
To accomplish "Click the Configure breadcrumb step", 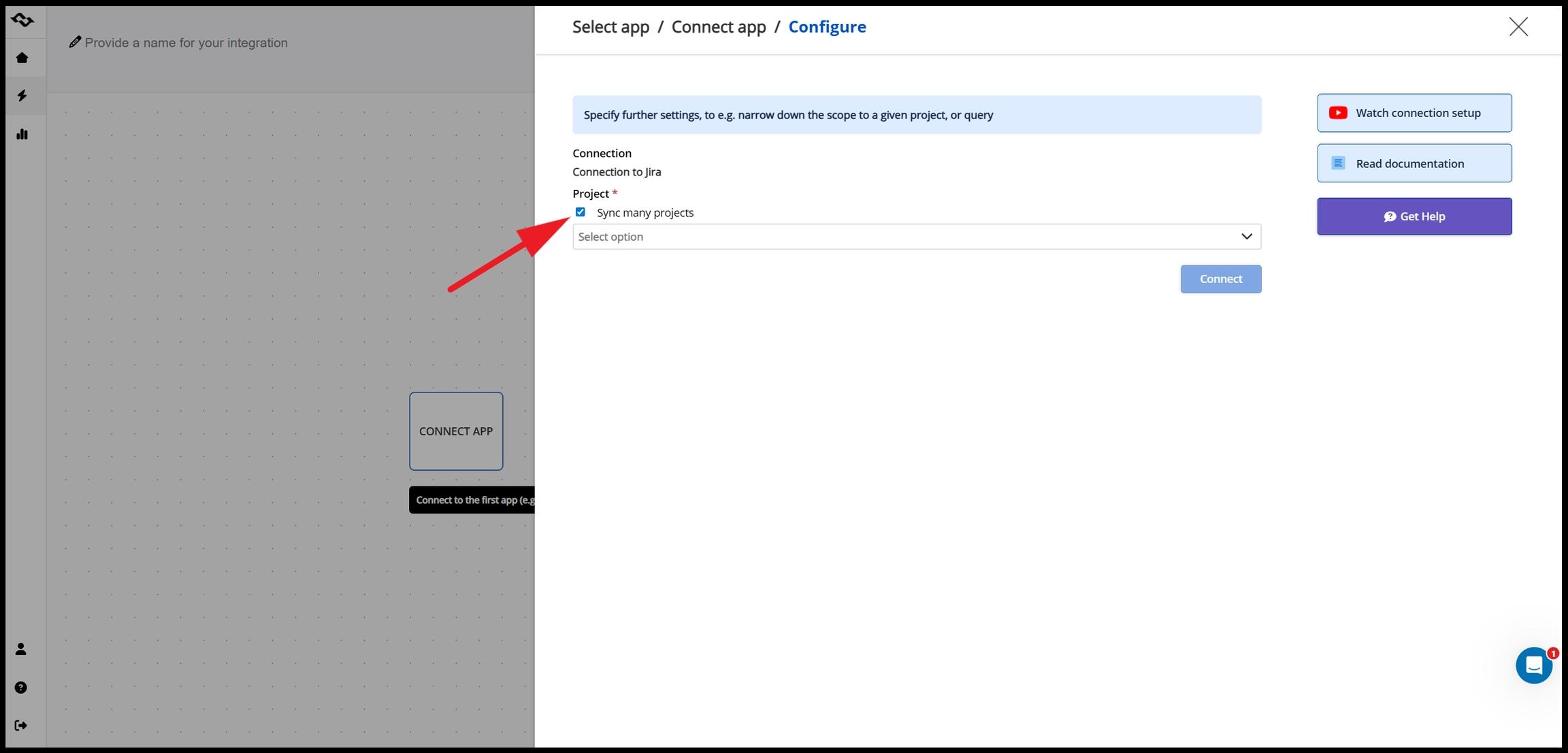I will (x=827, y=27).
